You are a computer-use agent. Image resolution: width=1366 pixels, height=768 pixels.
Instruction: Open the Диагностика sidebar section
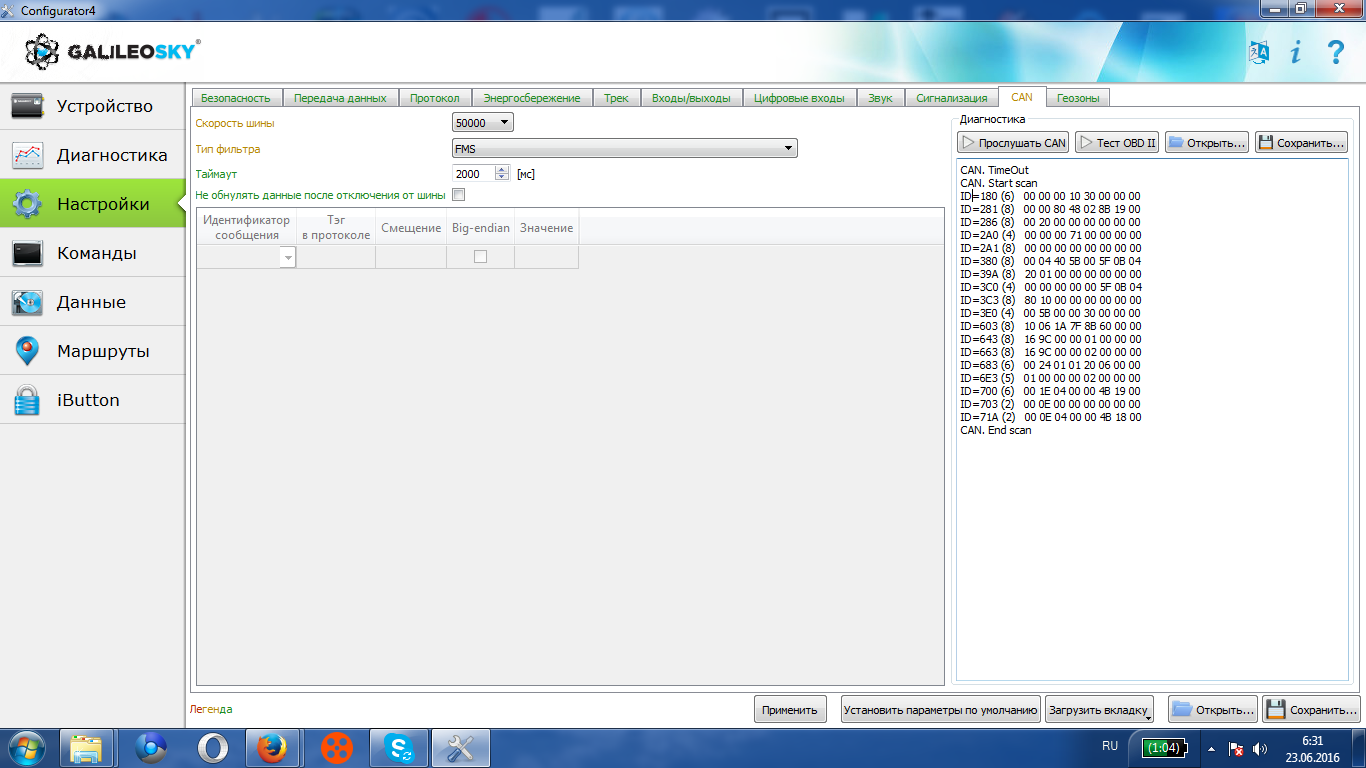point(93,155)
